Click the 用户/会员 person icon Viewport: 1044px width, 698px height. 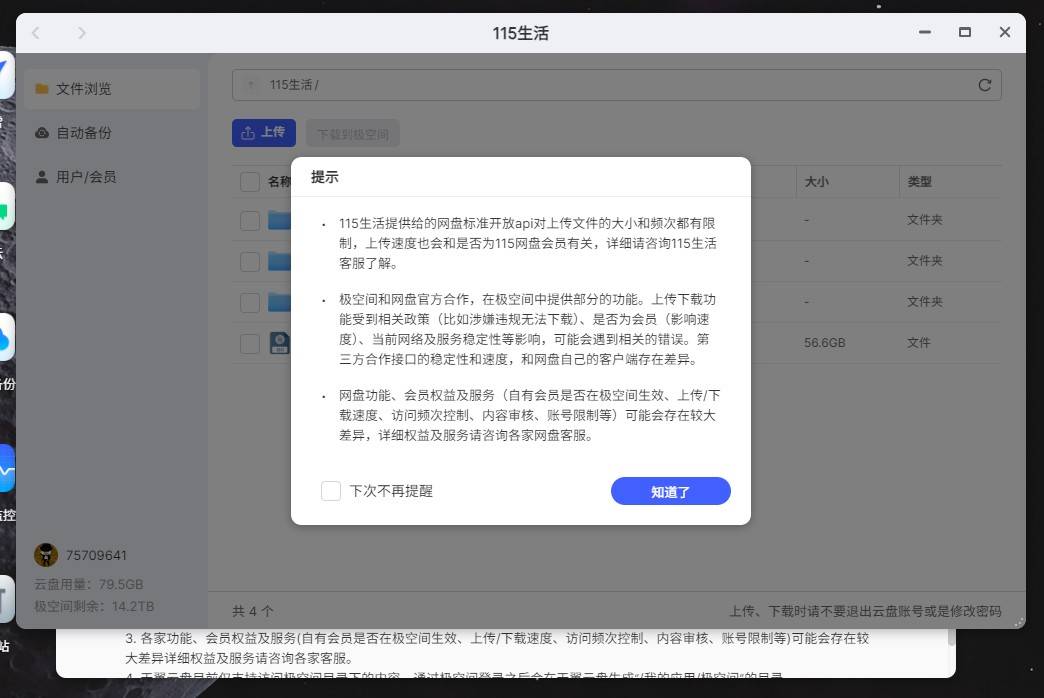tap(42, 176)
